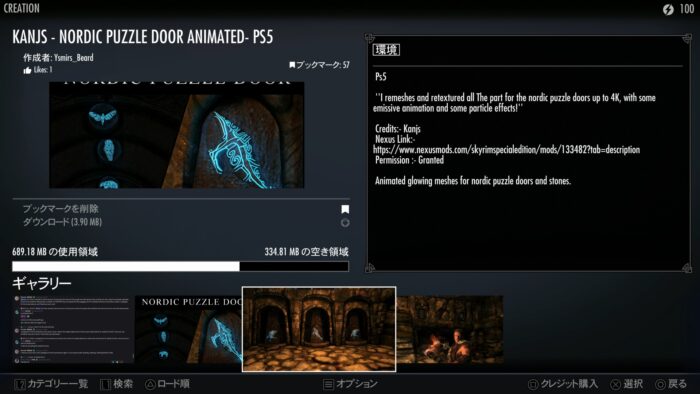Click the square クレジット購入 prompt
Screen dimensions: 700x394
tap(563, 384)
